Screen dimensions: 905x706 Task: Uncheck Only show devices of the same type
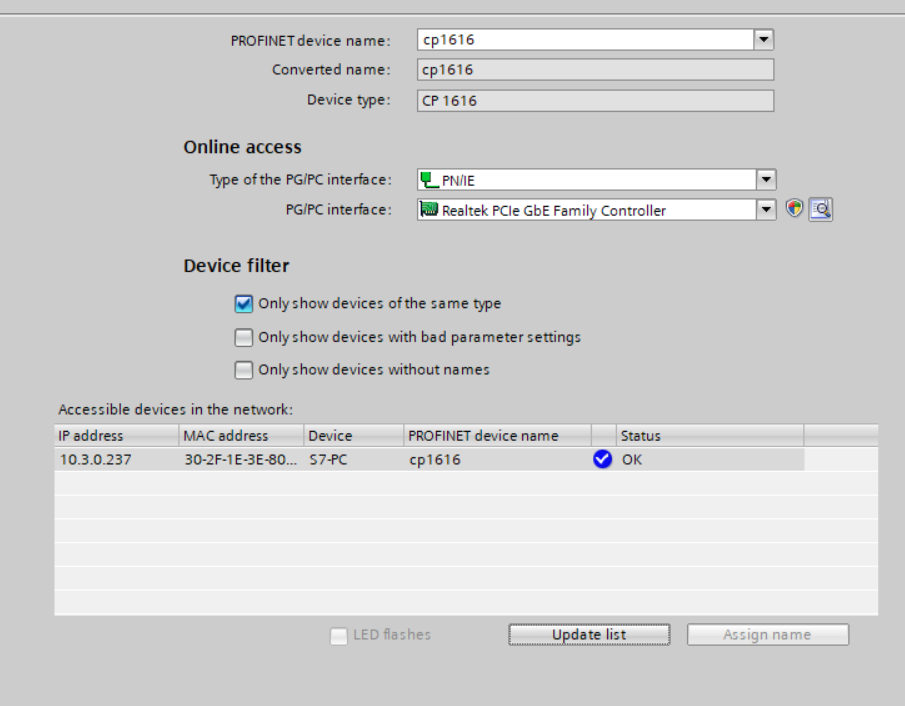pyautogui.click(x=244, y=304)
